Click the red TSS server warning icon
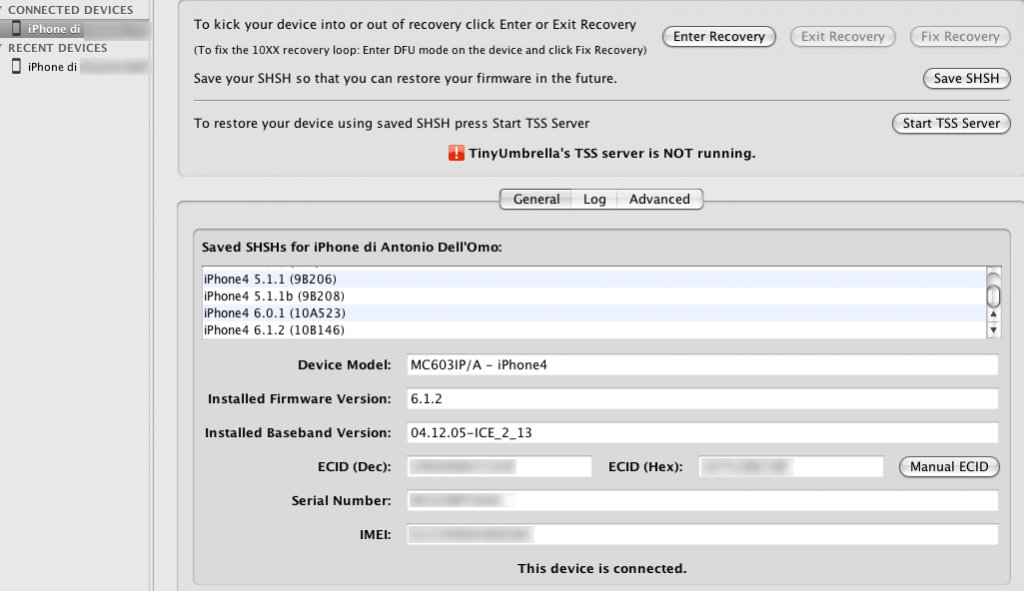The width and height of the screenshot is (1024, 591). 456,154
